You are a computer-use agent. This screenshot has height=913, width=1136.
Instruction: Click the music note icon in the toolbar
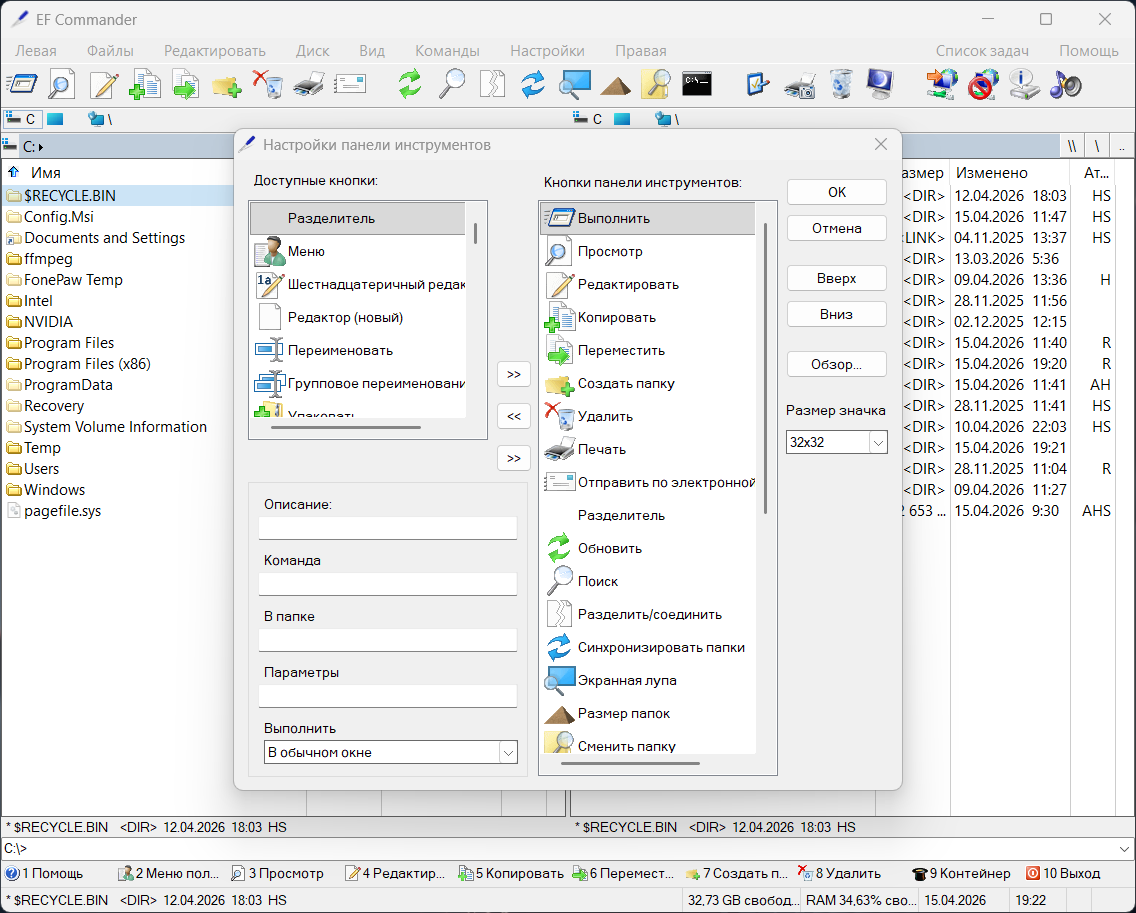(1065, 84)
